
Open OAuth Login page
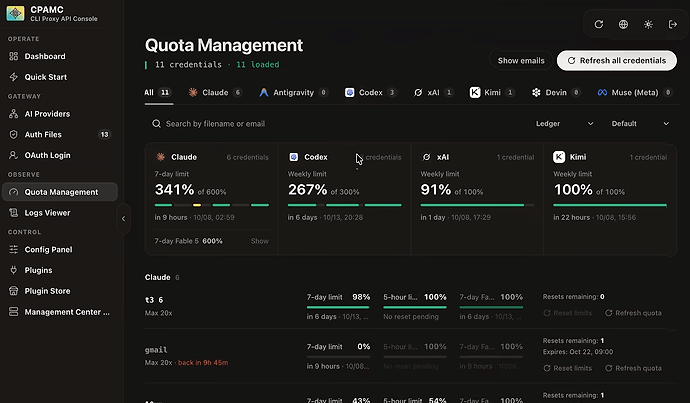(x=59, y=155)
